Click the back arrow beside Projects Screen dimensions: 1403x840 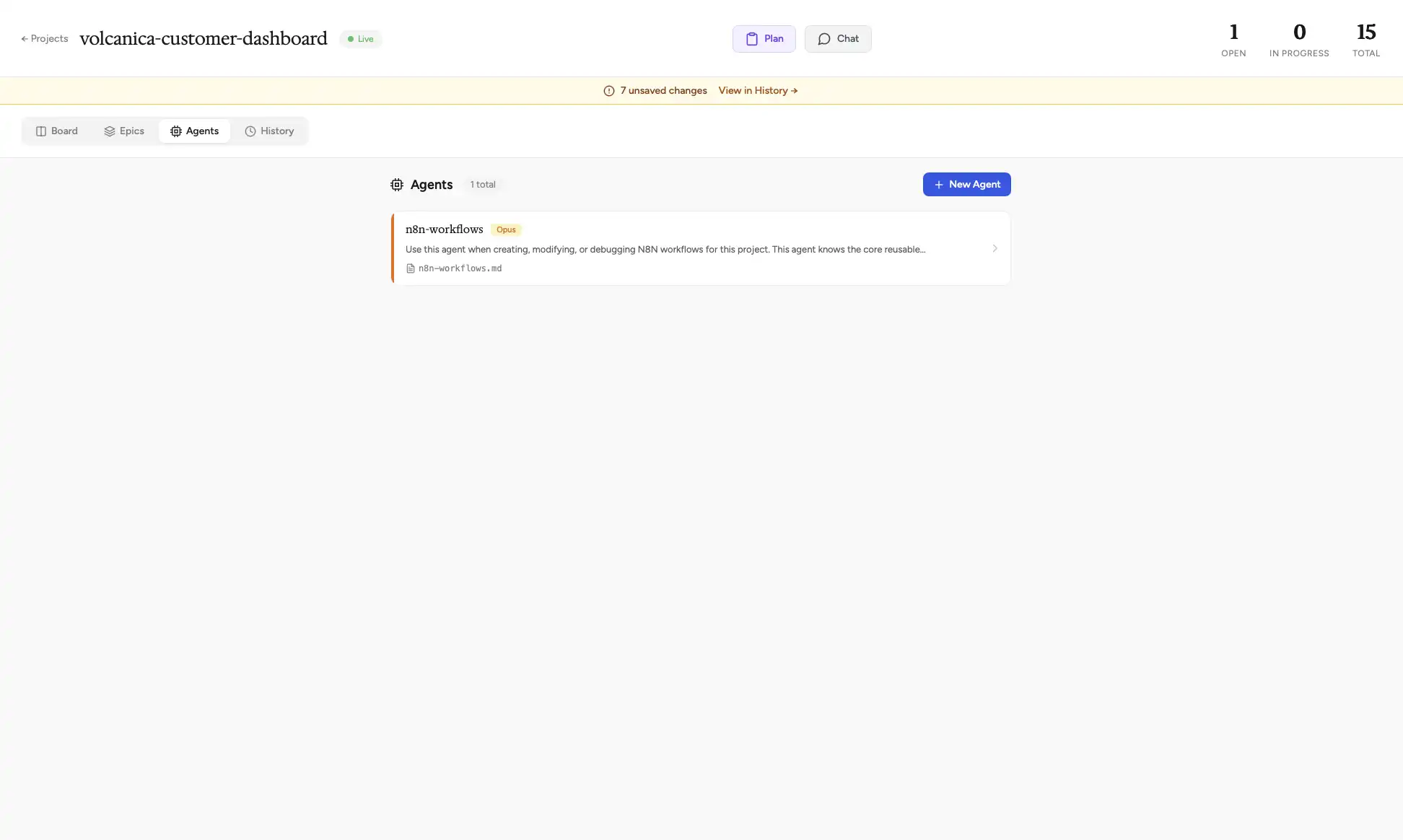pos(24,38)
